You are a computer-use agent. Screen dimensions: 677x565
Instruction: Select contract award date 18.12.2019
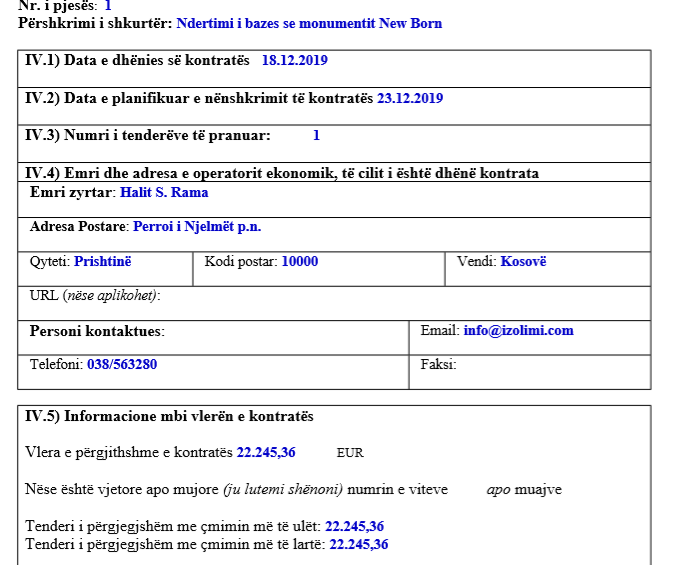(x=294, y=60)
